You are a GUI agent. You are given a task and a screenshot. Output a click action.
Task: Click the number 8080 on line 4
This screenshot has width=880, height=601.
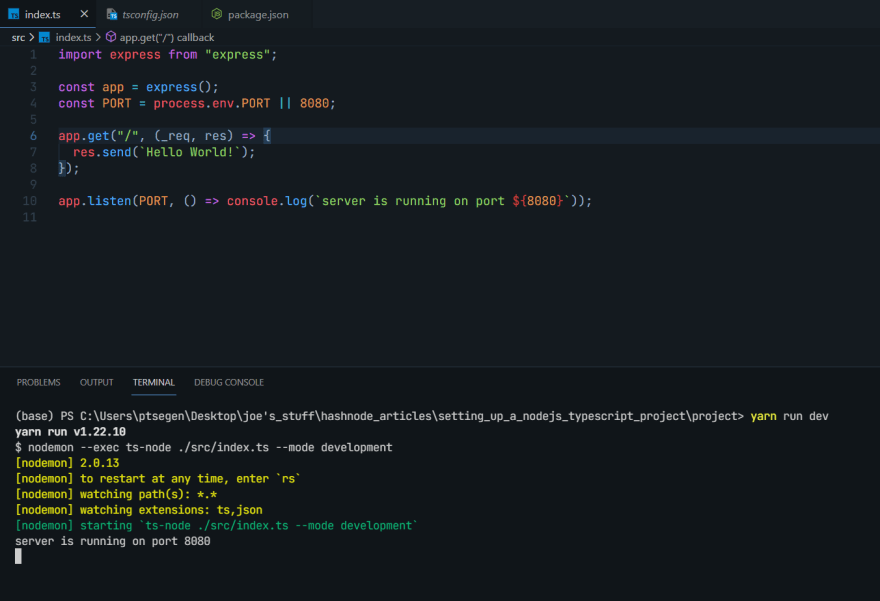[x=314, y=103]
